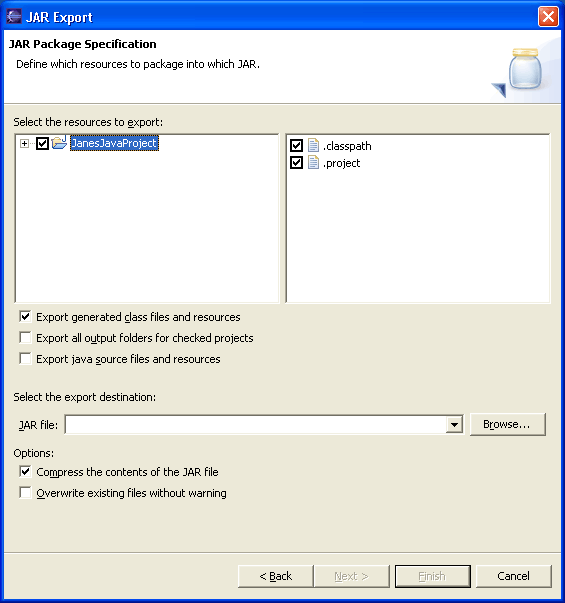This screenshot has height=603, width=565.
Task: Enable Overwrite existing files without warning
Action: (25, 492)
